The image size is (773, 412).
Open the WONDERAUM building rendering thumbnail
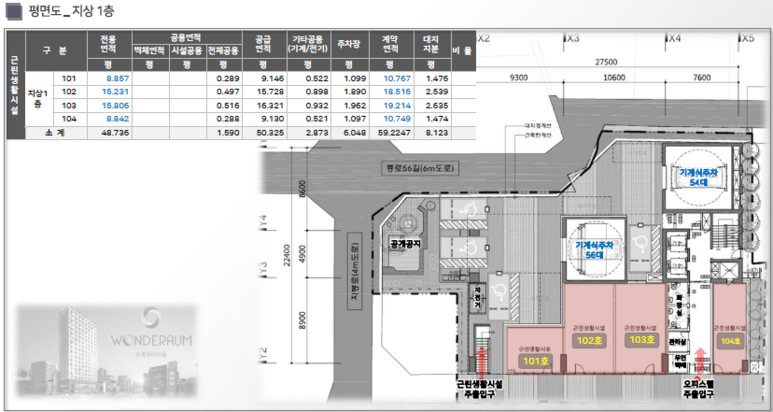106,350
